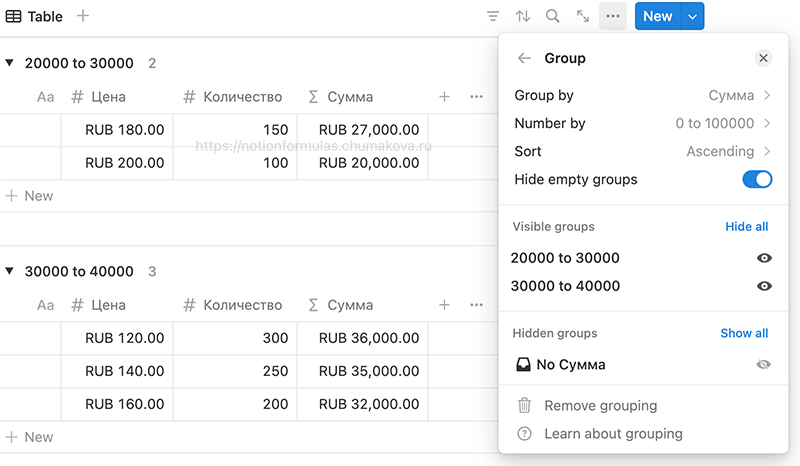The width and height of the screenshot is (800, 466).
Task: Click the 30000 to 40000 row in Visible groups
Action: [x=642, y=286]
